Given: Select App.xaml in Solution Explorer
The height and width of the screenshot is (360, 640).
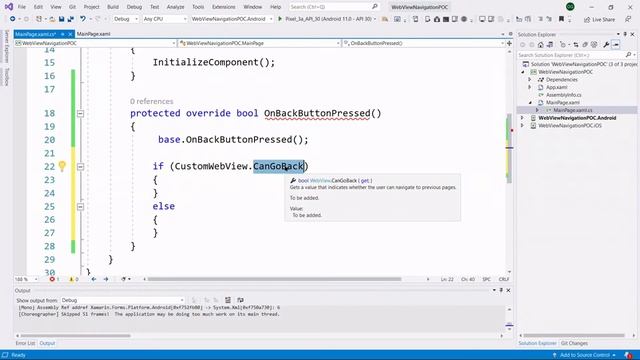Looking at the screenshot, I should [557, 87].
